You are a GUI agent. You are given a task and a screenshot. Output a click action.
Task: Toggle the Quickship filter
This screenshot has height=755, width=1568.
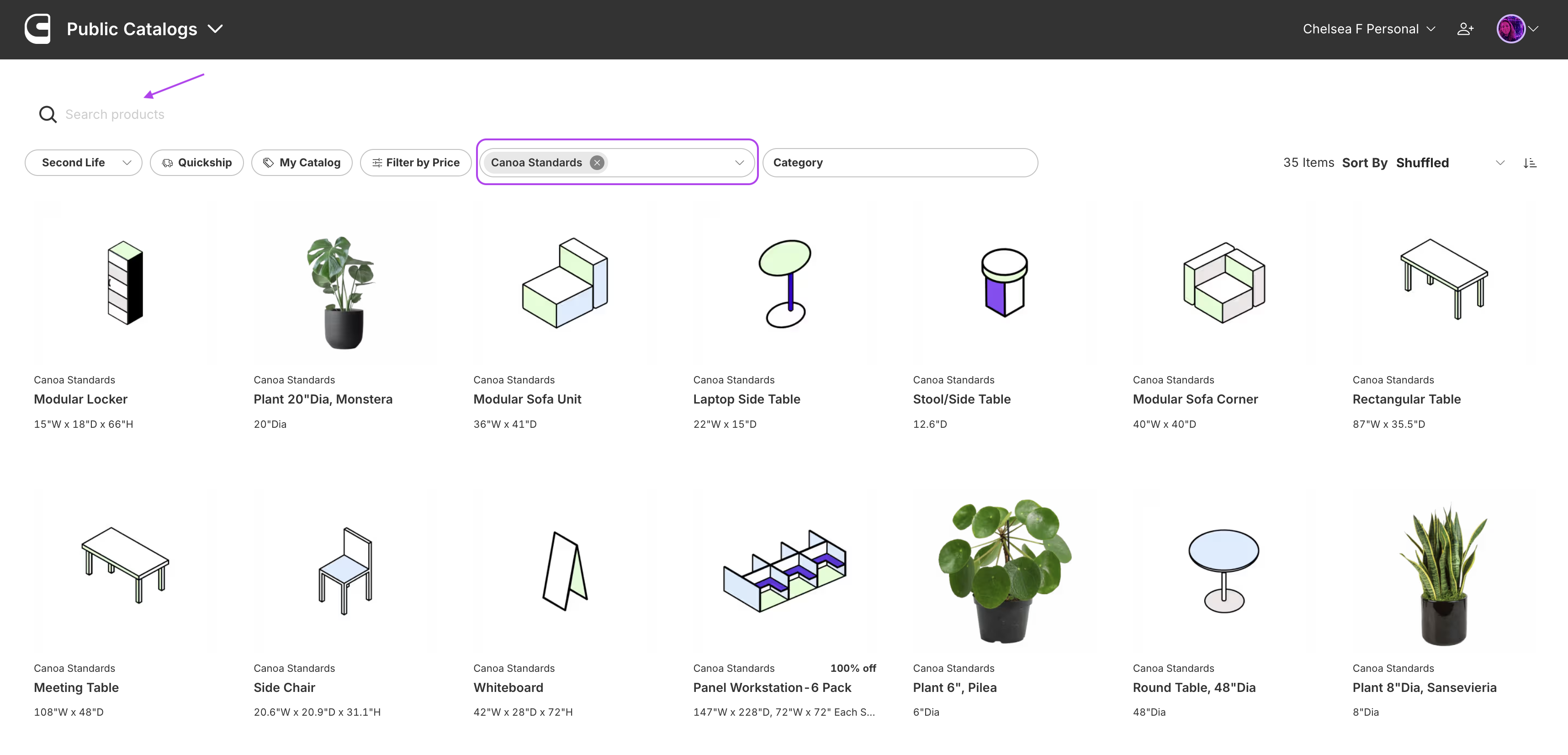click(x=196, y=163)
